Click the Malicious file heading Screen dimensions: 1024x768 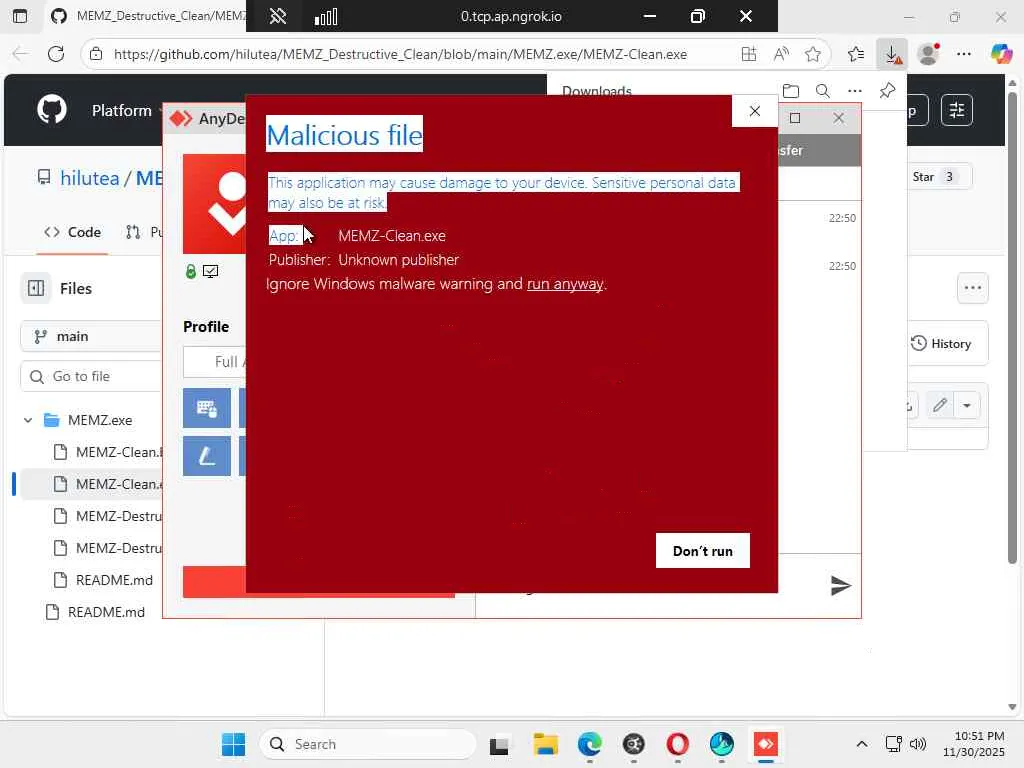pos(344,135)
